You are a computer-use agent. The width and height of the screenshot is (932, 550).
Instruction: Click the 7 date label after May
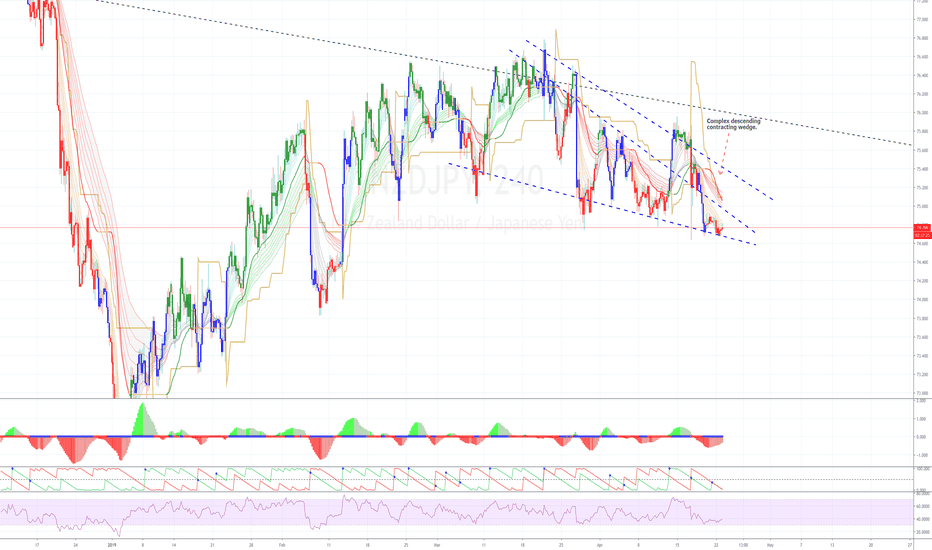801,545
